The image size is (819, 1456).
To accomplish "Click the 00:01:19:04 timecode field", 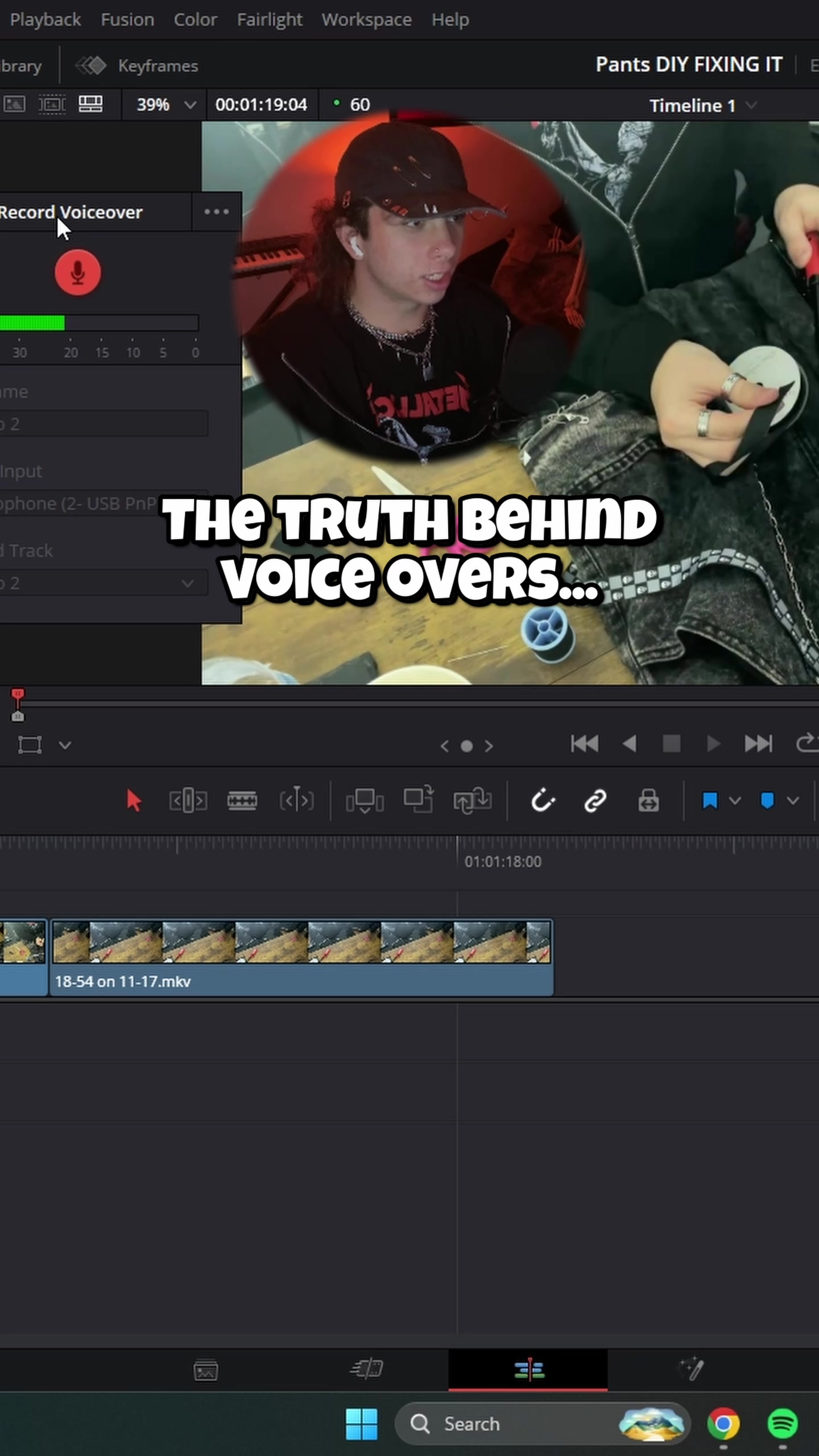I will coord(261,105).
